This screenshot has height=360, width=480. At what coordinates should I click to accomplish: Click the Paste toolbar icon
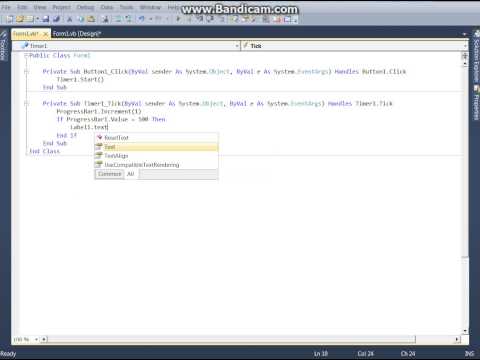91,19
